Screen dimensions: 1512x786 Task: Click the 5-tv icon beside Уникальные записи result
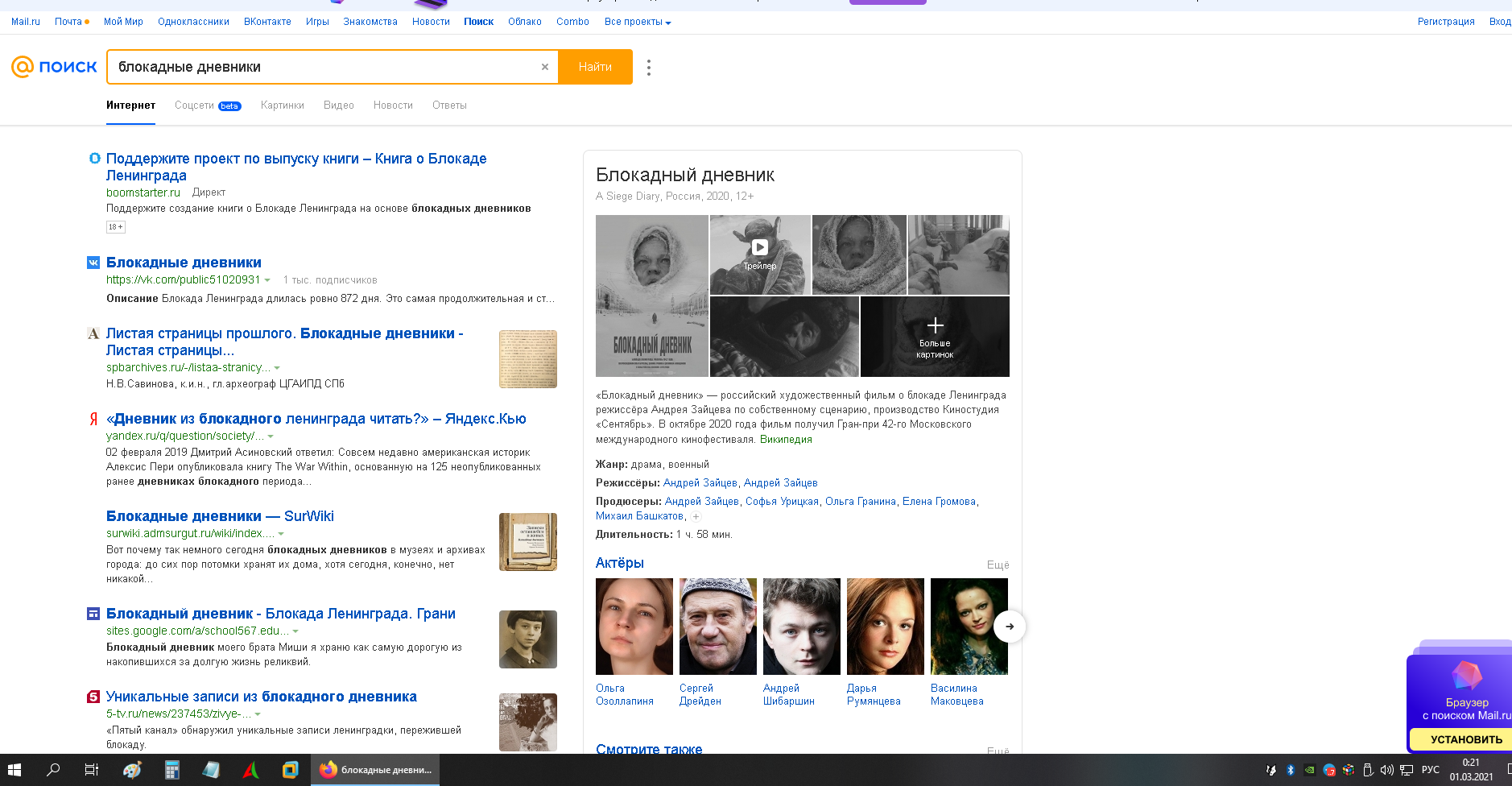pos(93,697)
